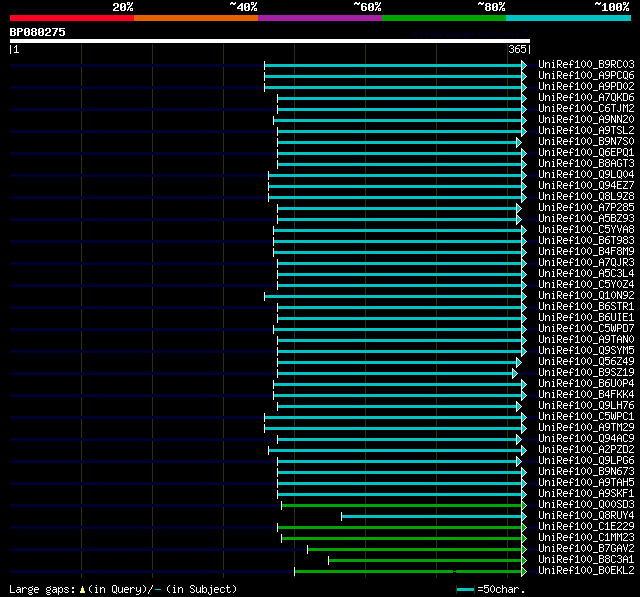Click the cyan 50char scale legend bar
640x597 pixels.
tap(465, 589)
